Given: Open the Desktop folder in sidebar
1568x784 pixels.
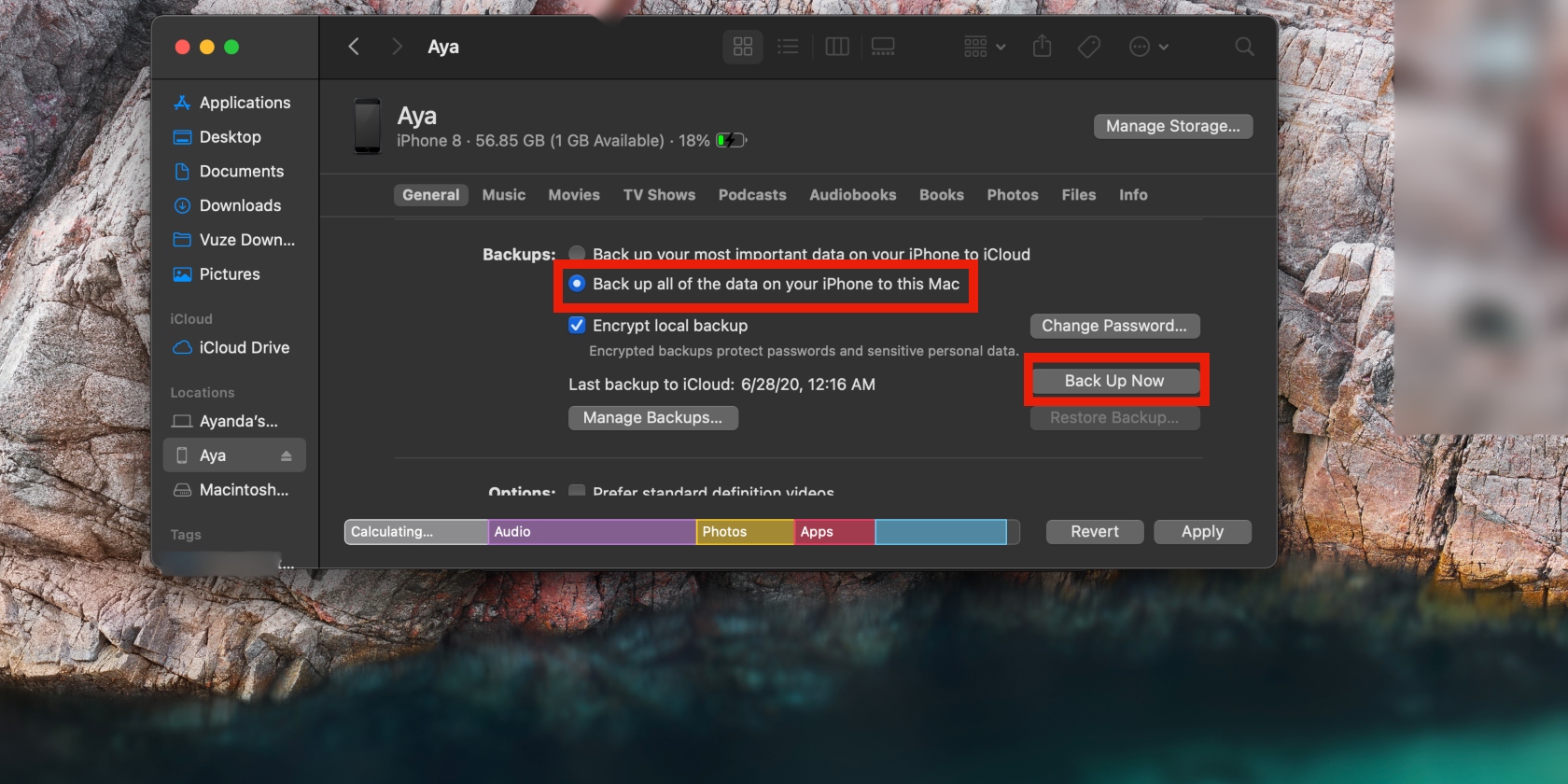Looking at the screenshot, I should point(234,137).
